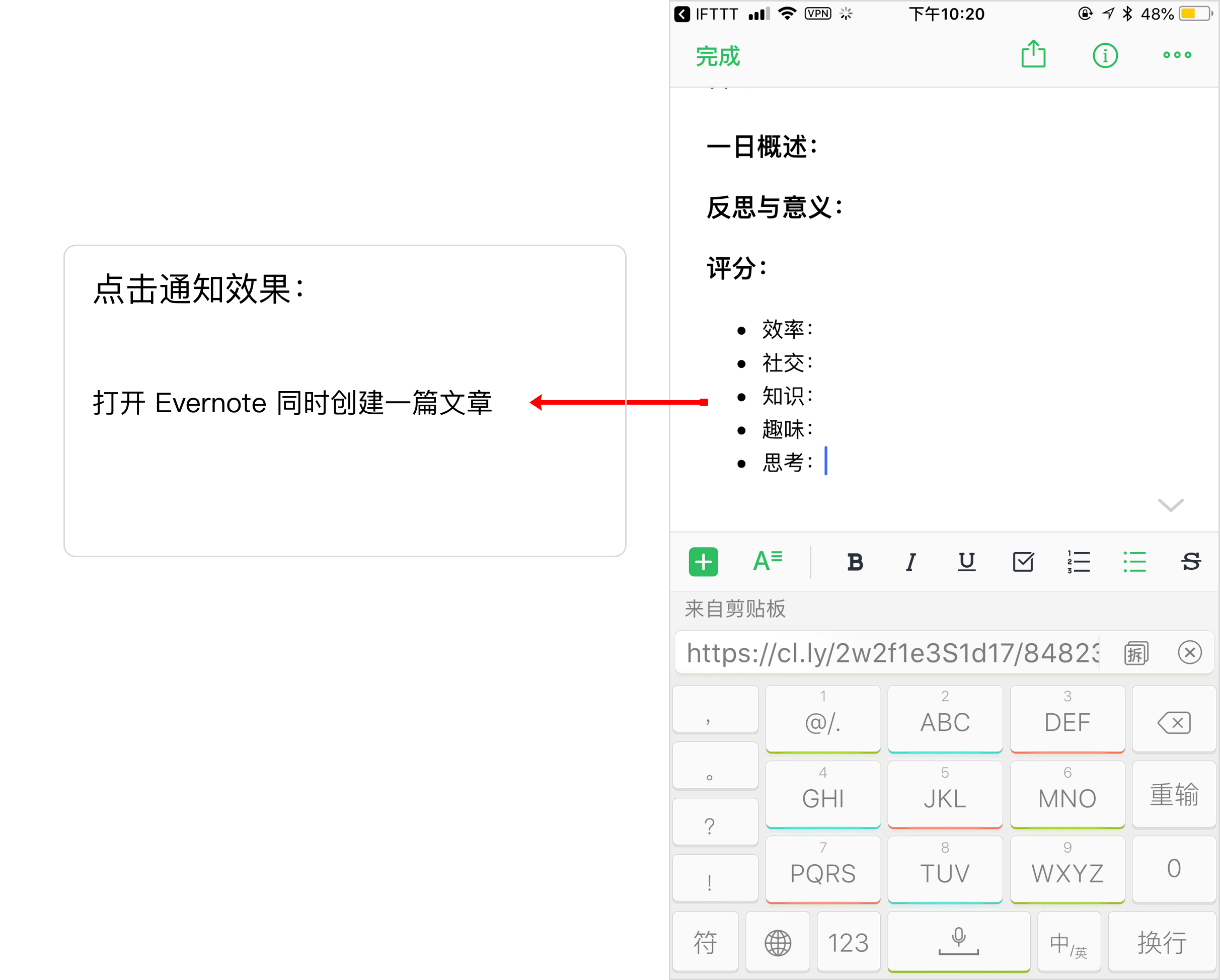Image resolution: width=1220 pixels, height=980 pixels.
Task: Return to IFTTT via the back arrow
Action: click(682, 14)
